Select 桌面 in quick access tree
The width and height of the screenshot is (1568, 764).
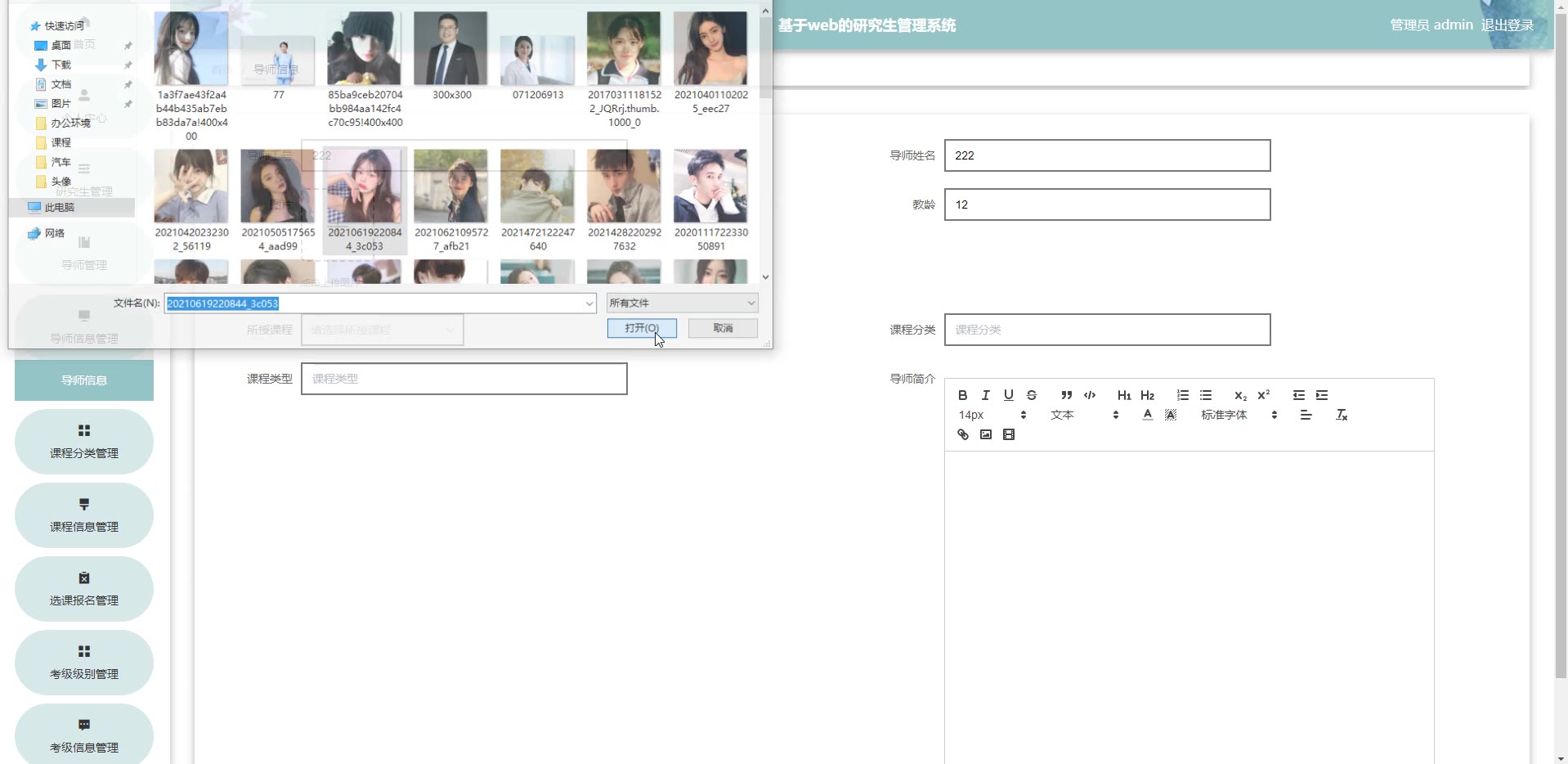[60, 45]
